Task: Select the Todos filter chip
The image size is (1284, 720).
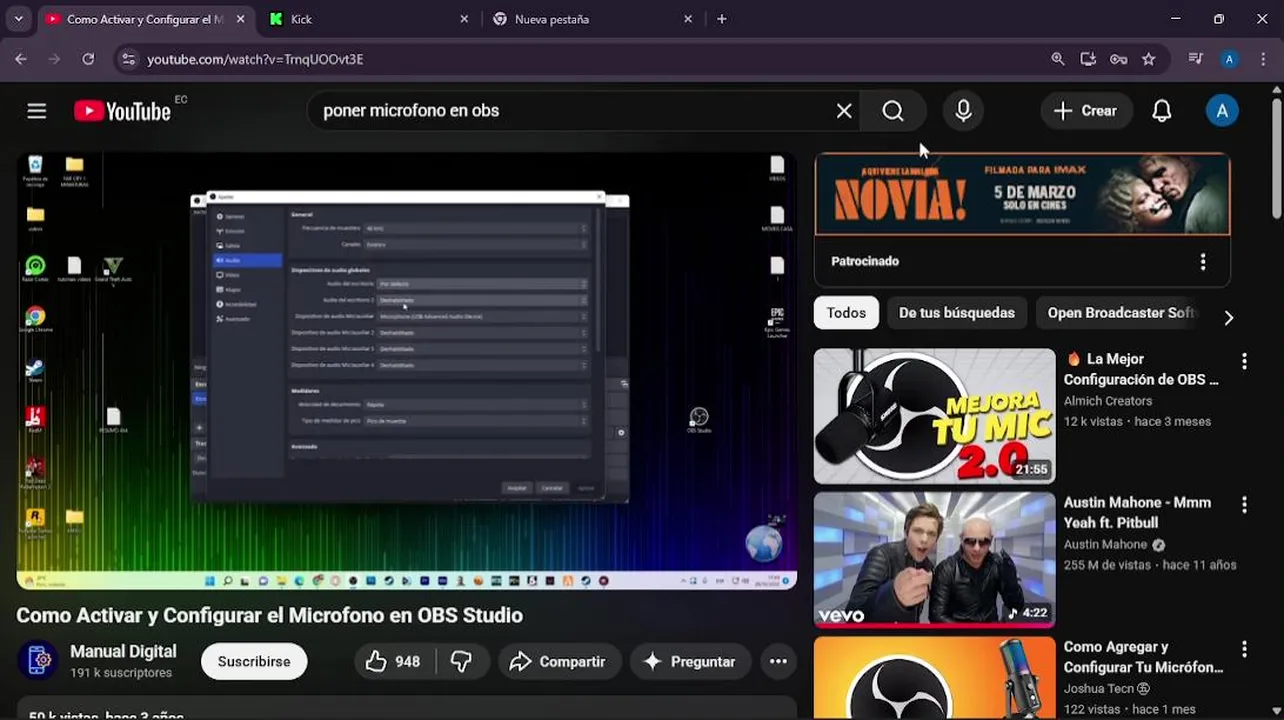Action: pos(846,313)
